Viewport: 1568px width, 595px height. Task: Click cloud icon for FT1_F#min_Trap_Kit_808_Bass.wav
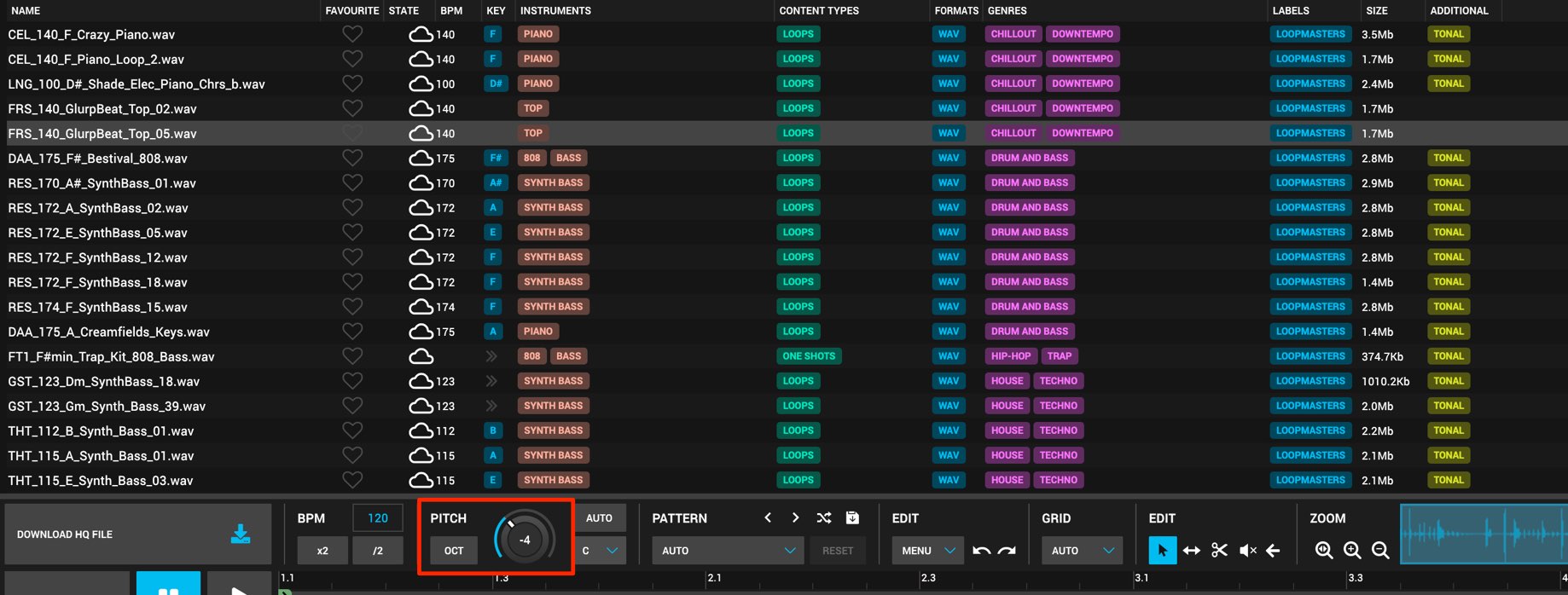[421, 356]
